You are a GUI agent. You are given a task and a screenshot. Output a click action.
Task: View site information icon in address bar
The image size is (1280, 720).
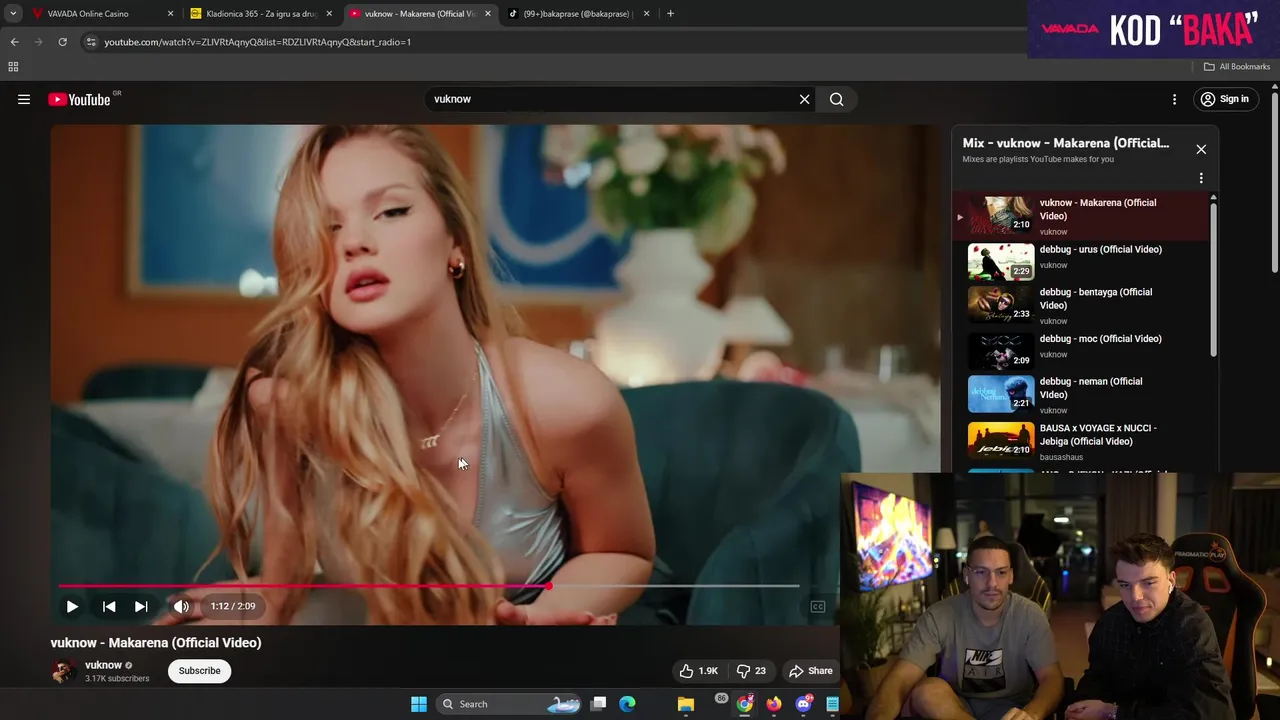pyautogui.click(x=91, y=42)
